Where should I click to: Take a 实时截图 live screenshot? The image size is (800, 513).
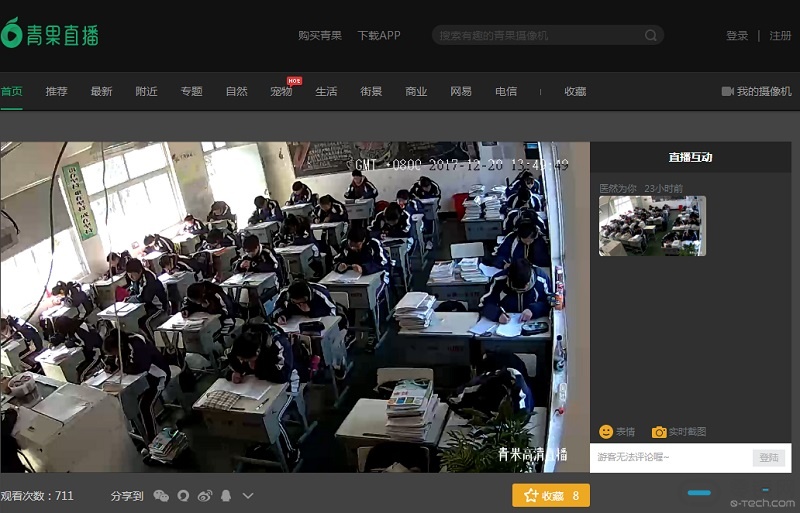[679, 432]
